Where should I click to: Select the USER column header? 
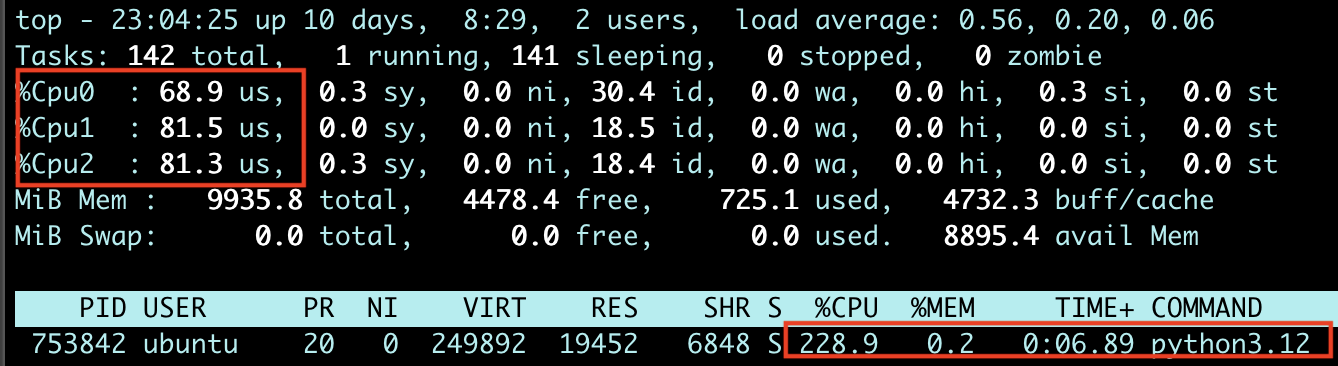pos(175,307)
